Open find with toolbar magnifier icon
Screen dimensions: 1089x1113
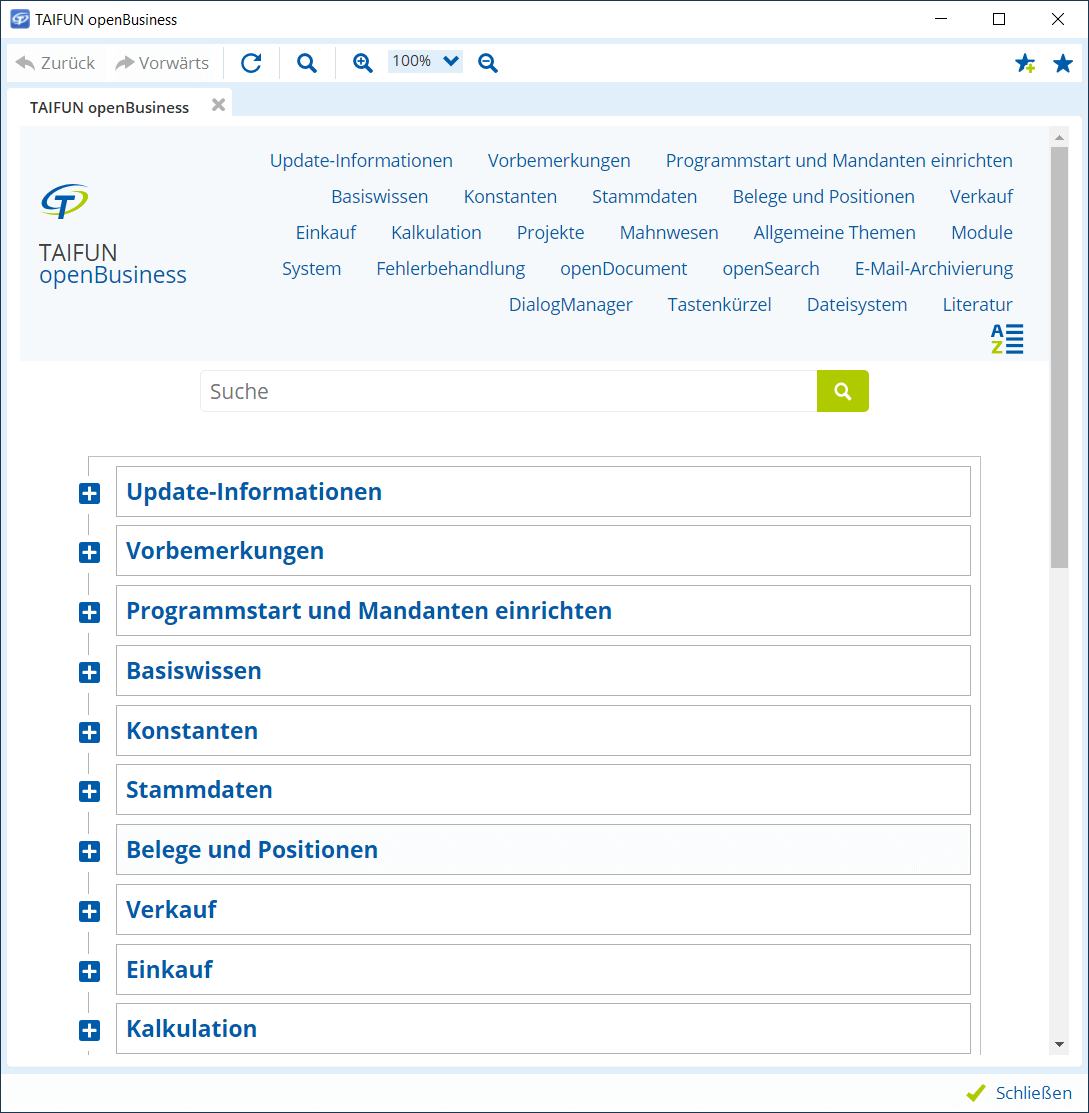tap(307, 63)
